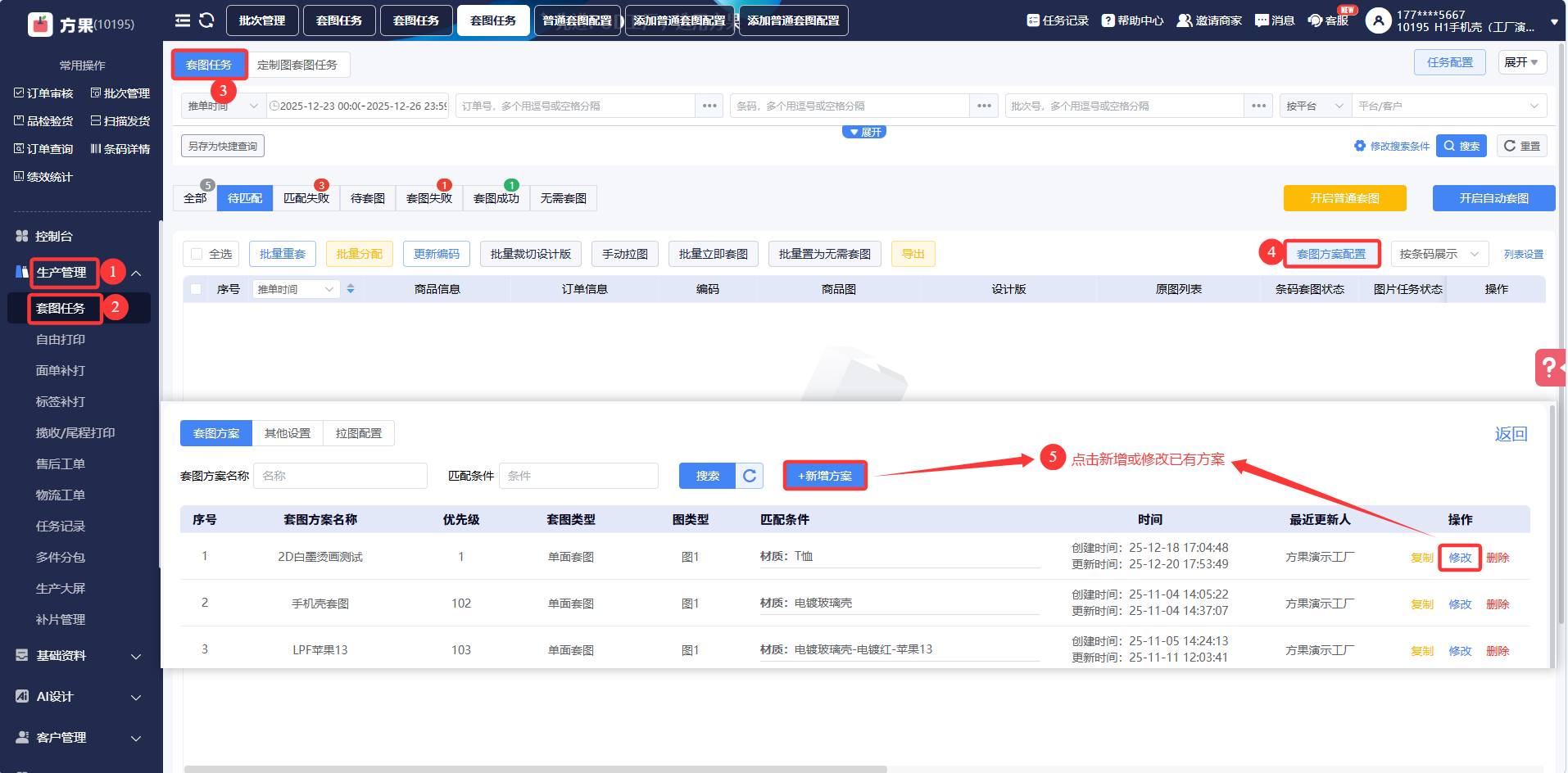Click the page refresh icon in top bar

[206, 20]
